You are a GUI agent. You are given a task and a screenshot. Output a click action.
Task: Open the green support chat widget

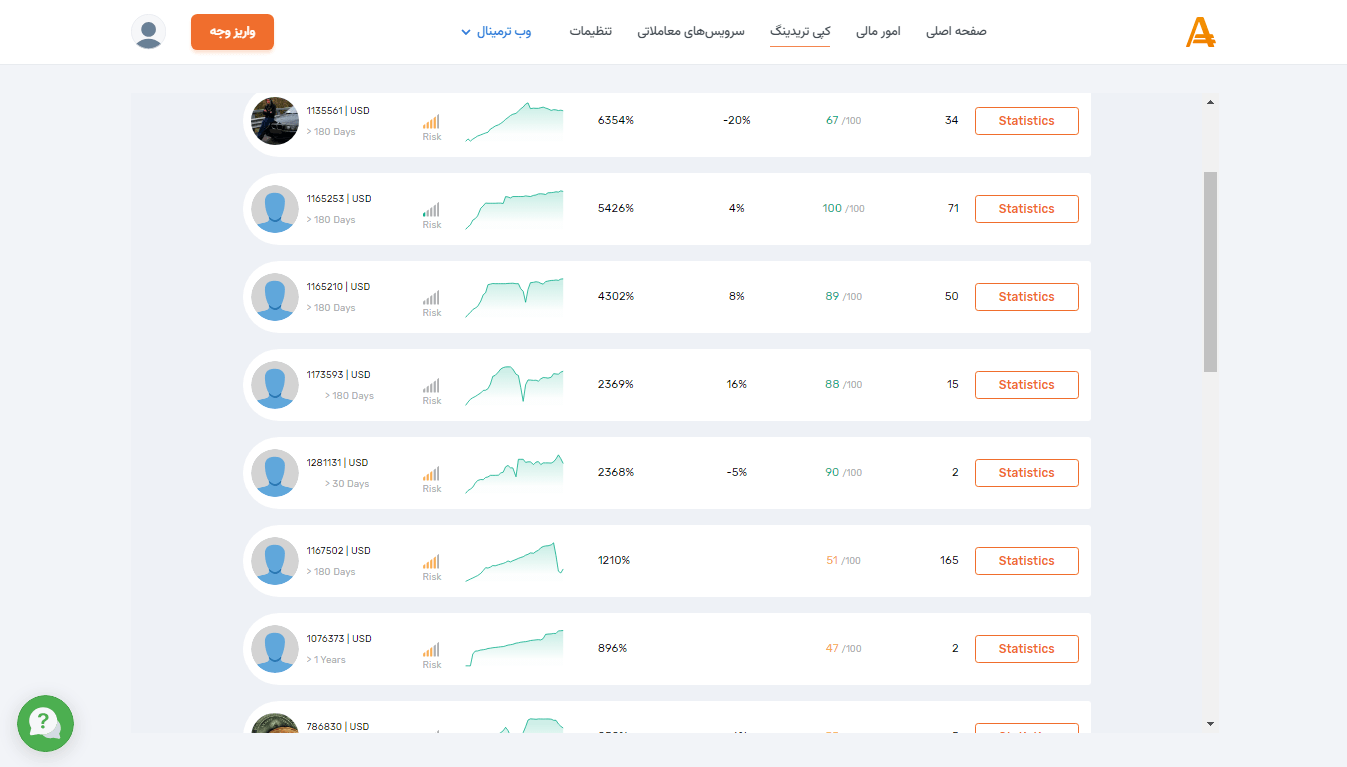point(45,723)
